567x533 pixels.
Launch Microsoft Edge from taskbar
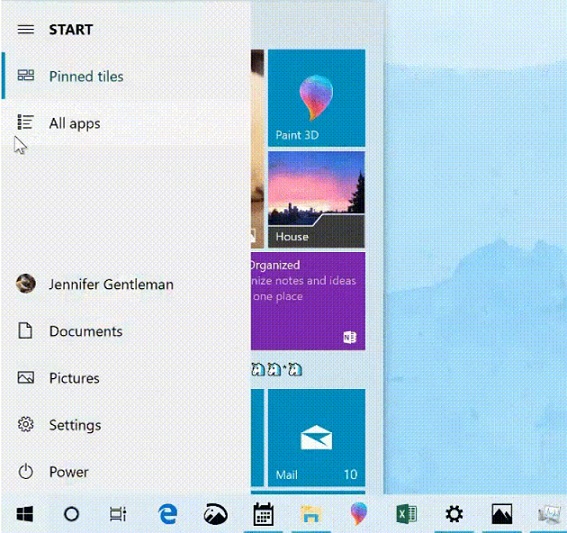[x=168, y=514]
